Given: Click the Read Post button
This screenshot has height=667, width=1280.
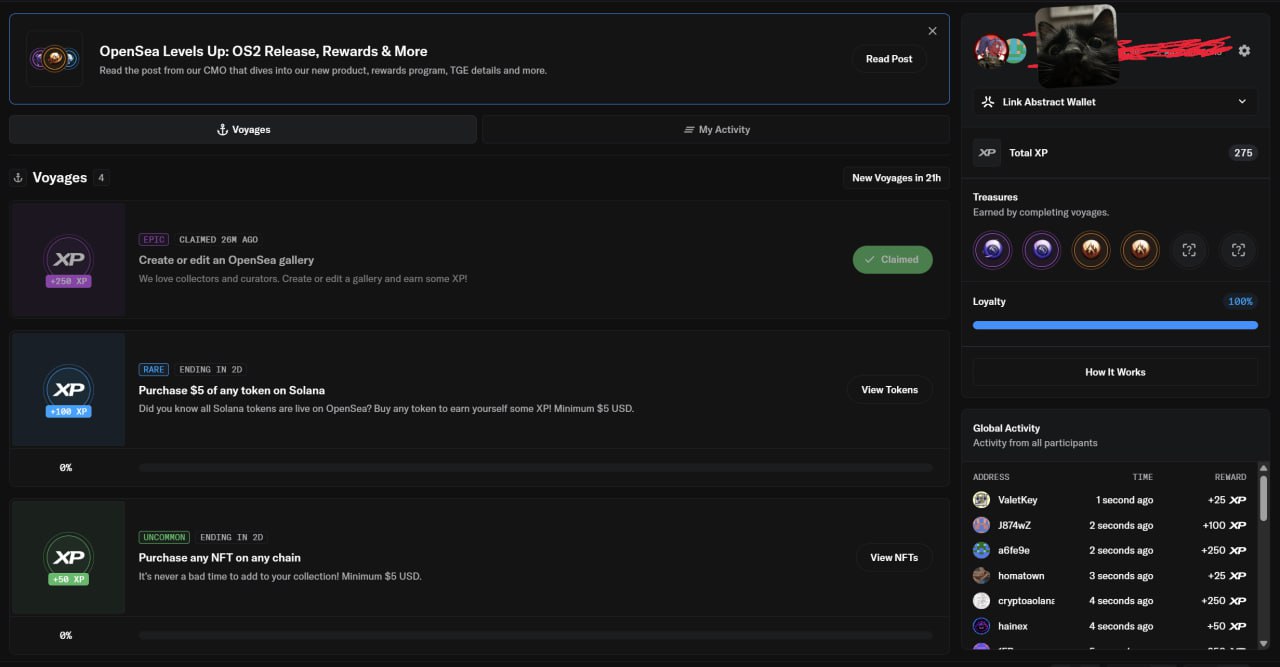Looking at the screenshot, I should coord(889,59).
